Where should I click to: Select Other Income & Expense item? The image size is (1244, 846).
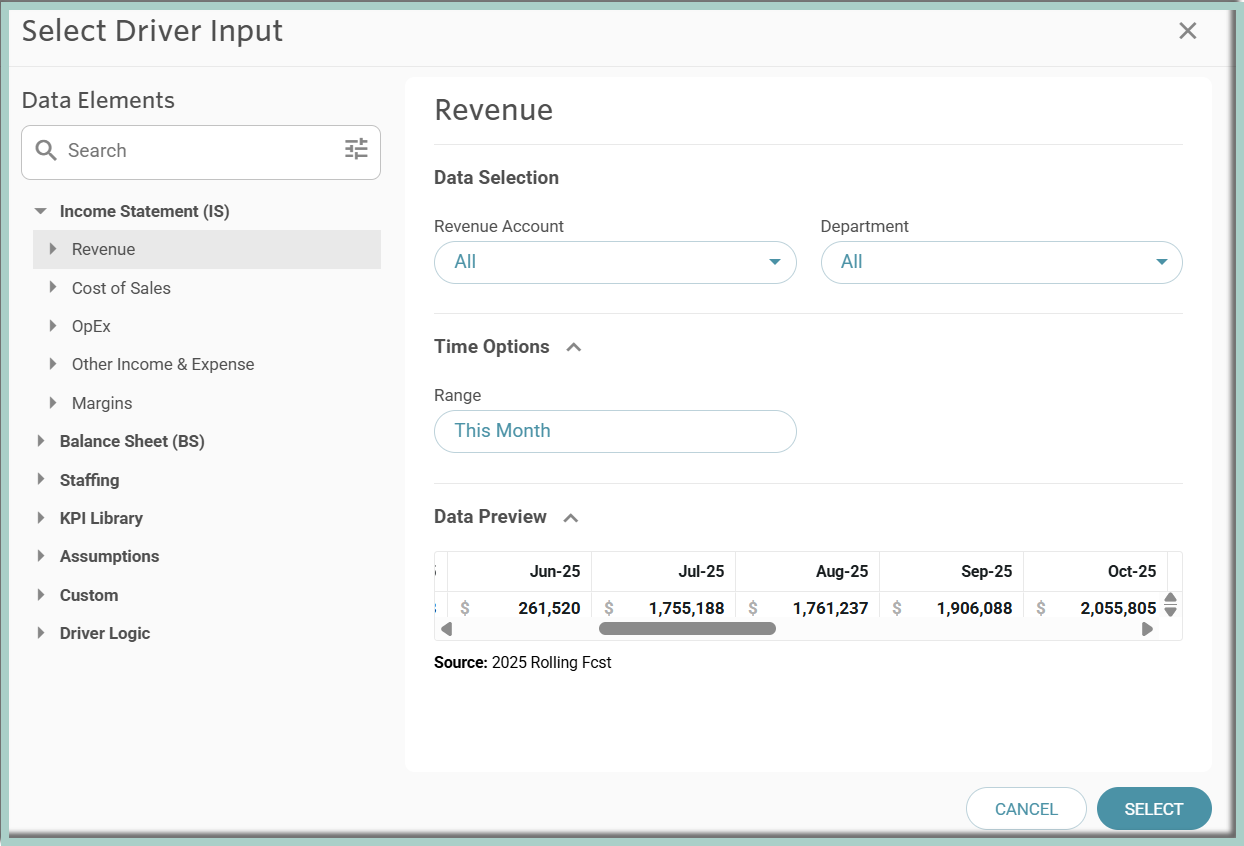(163, 364)
